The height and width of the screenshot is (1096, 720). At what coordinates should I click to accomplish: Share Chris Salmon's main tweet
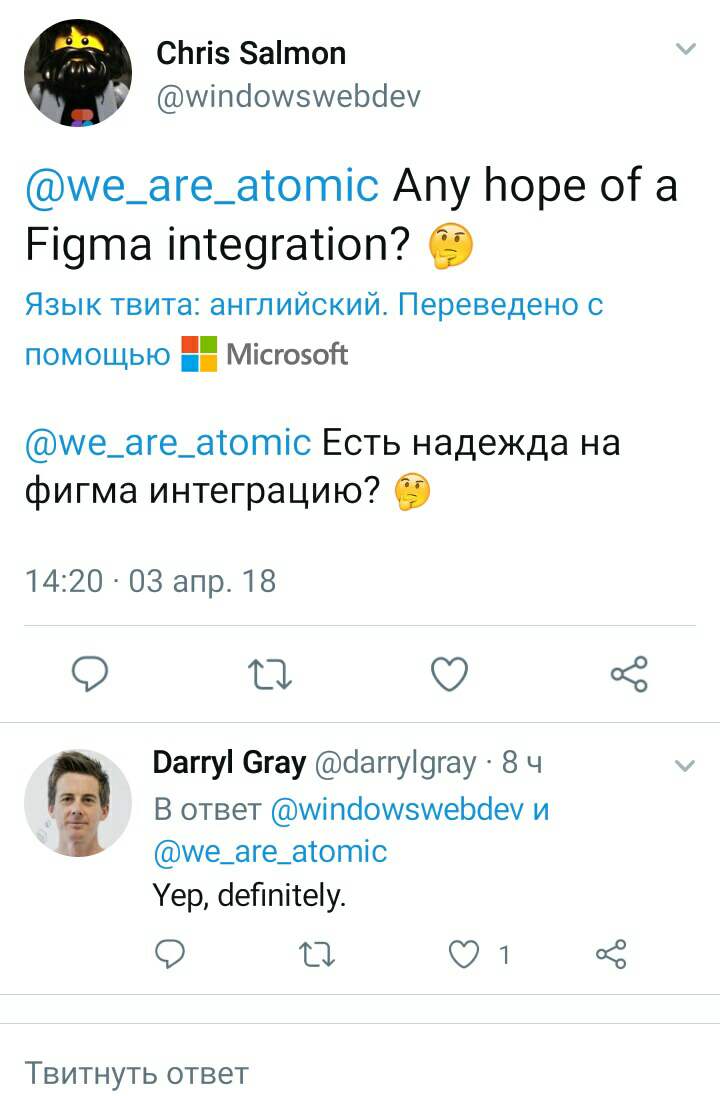629,675
